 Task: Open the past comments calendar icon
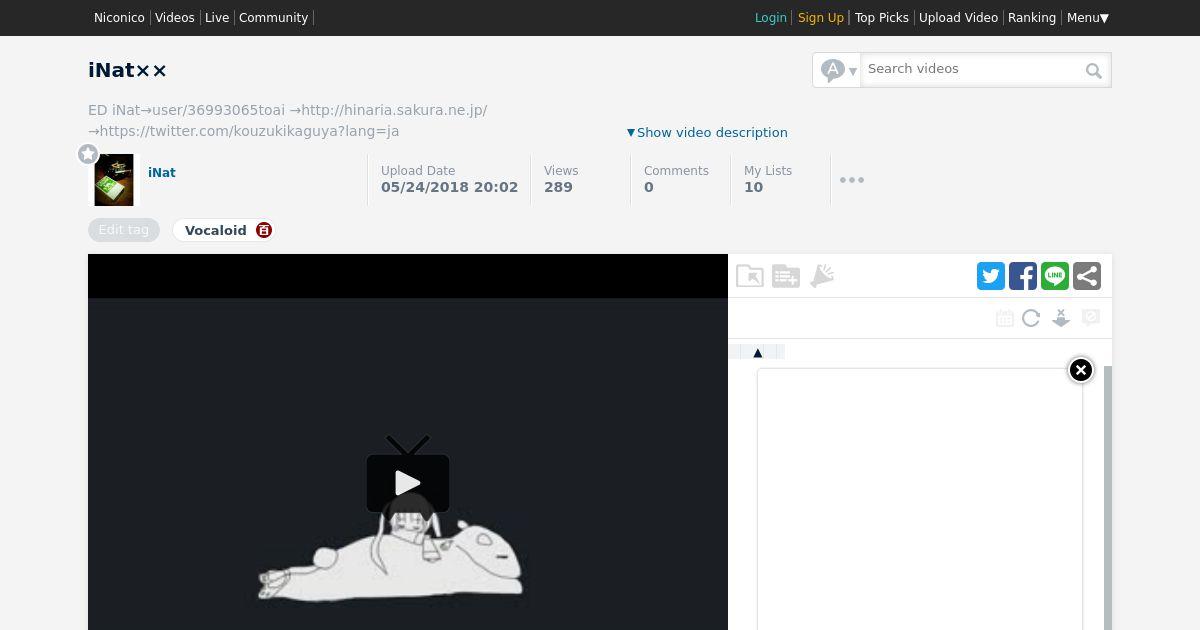coord(1005,318)
